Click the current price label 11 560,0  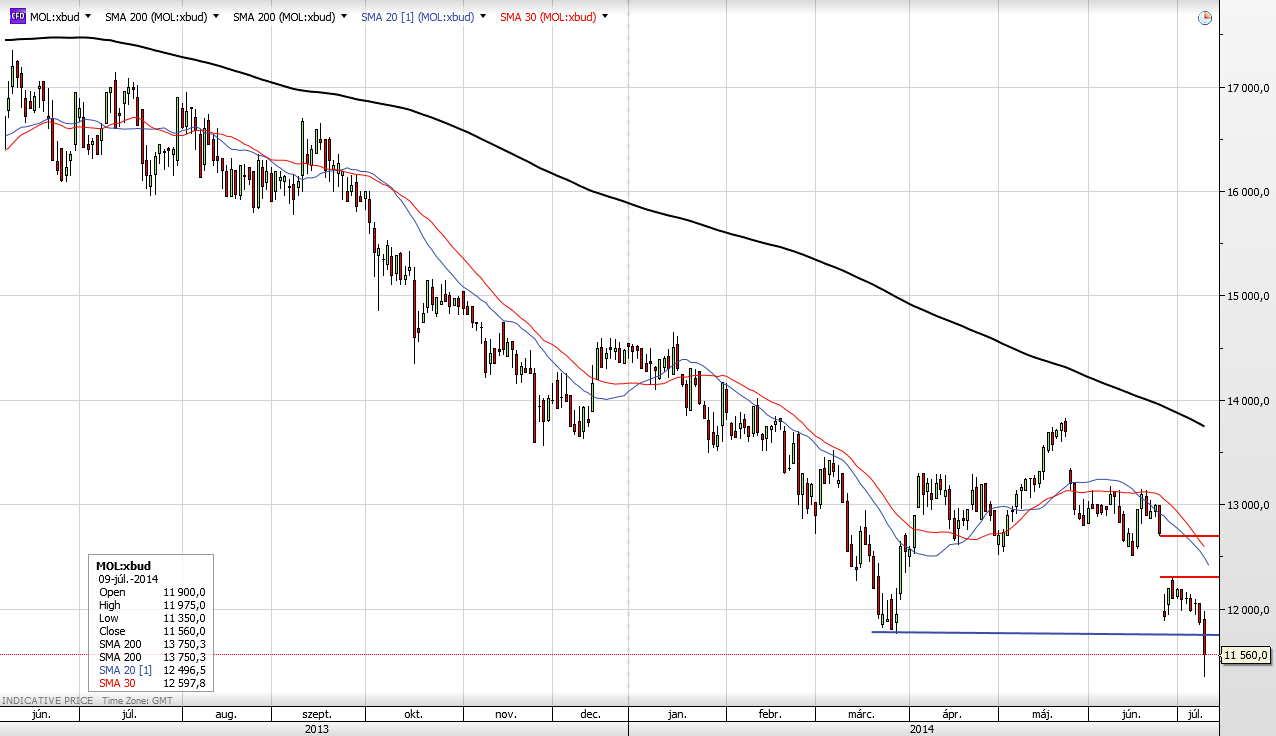[x=1246, y=655]
